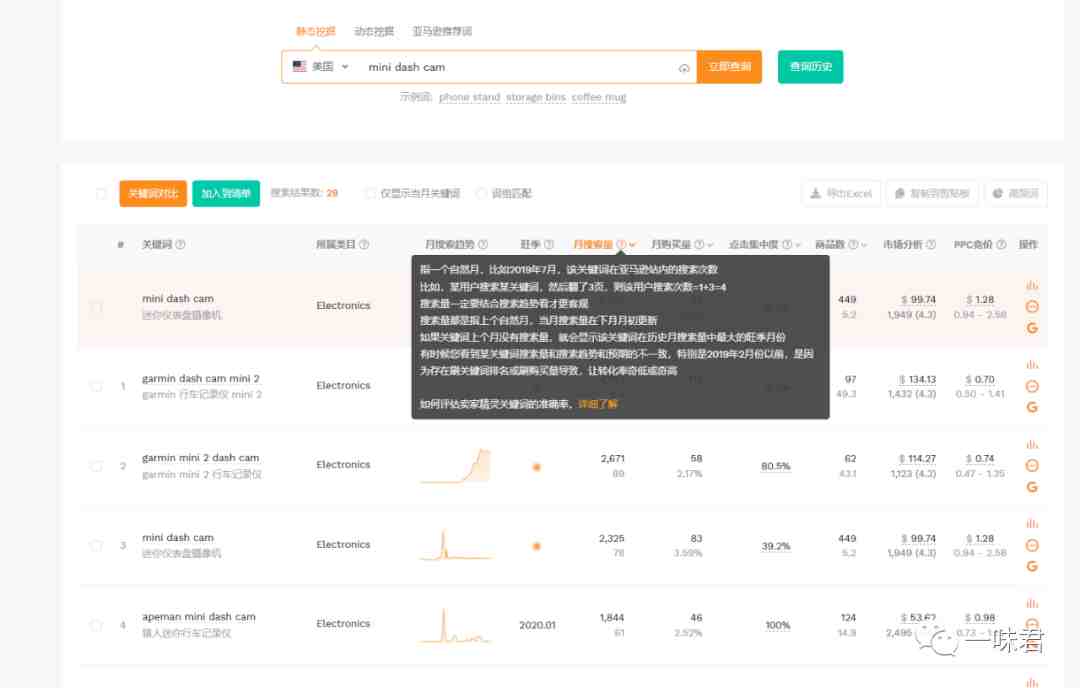Click Google G icon in highlighted mini dash cam row
This screenshot has height=688, width=1080.
[1032, 328]
